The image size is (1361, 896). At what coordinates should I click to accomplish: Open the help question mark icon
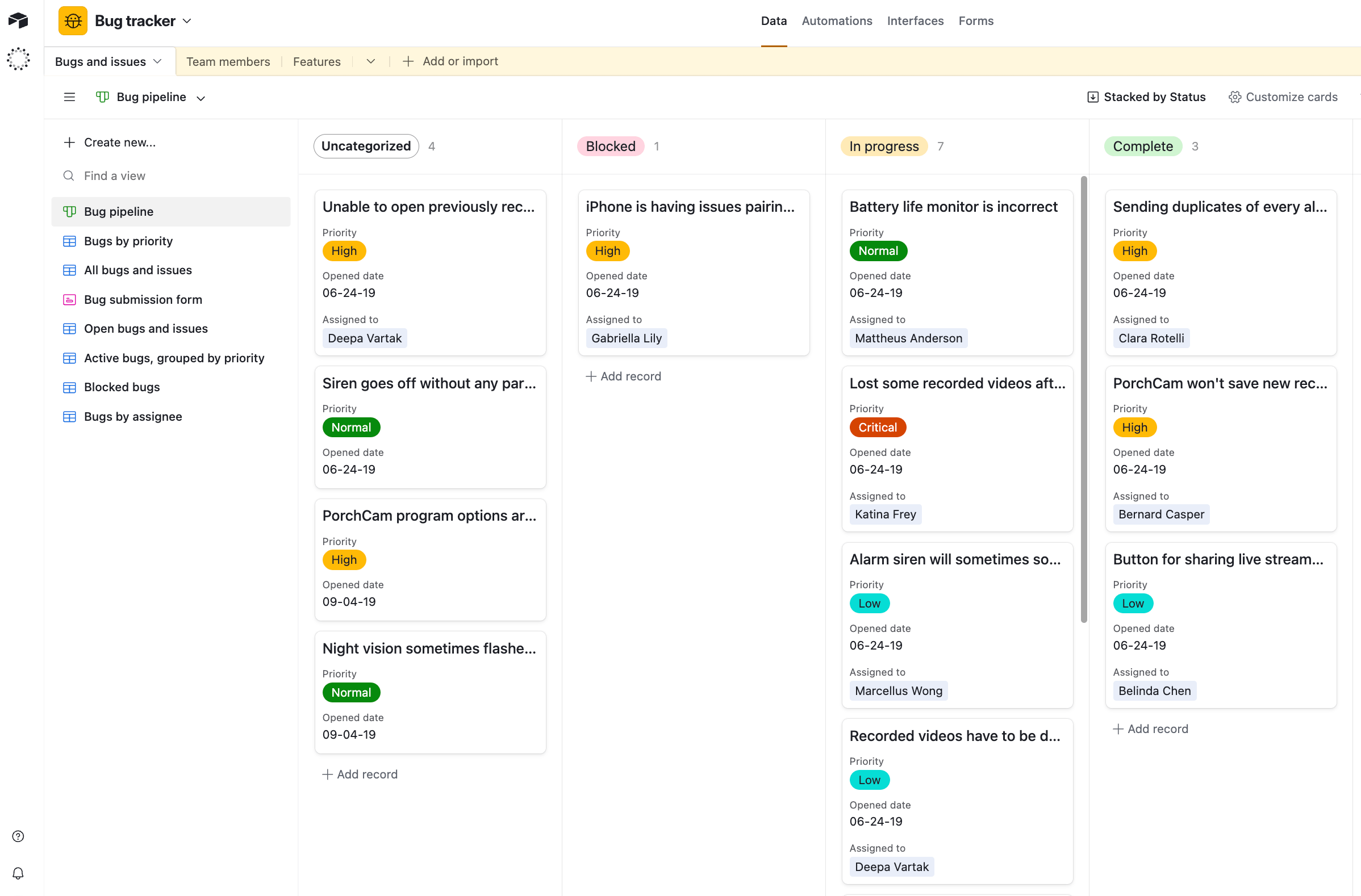18,836
